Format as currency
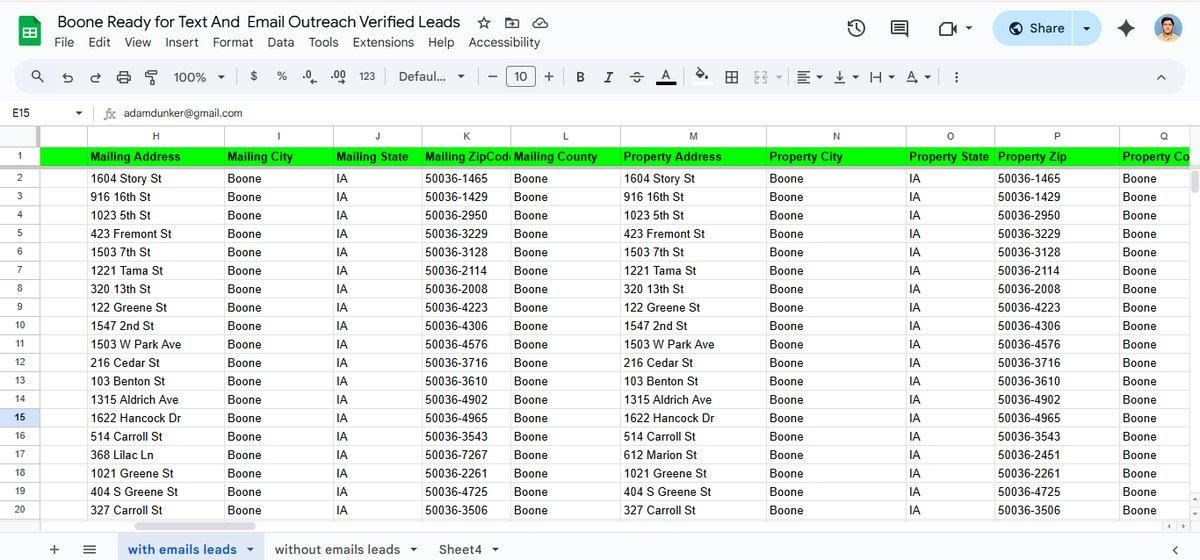This screenshot has width=1200, height=560. click(x=254, y=76)
